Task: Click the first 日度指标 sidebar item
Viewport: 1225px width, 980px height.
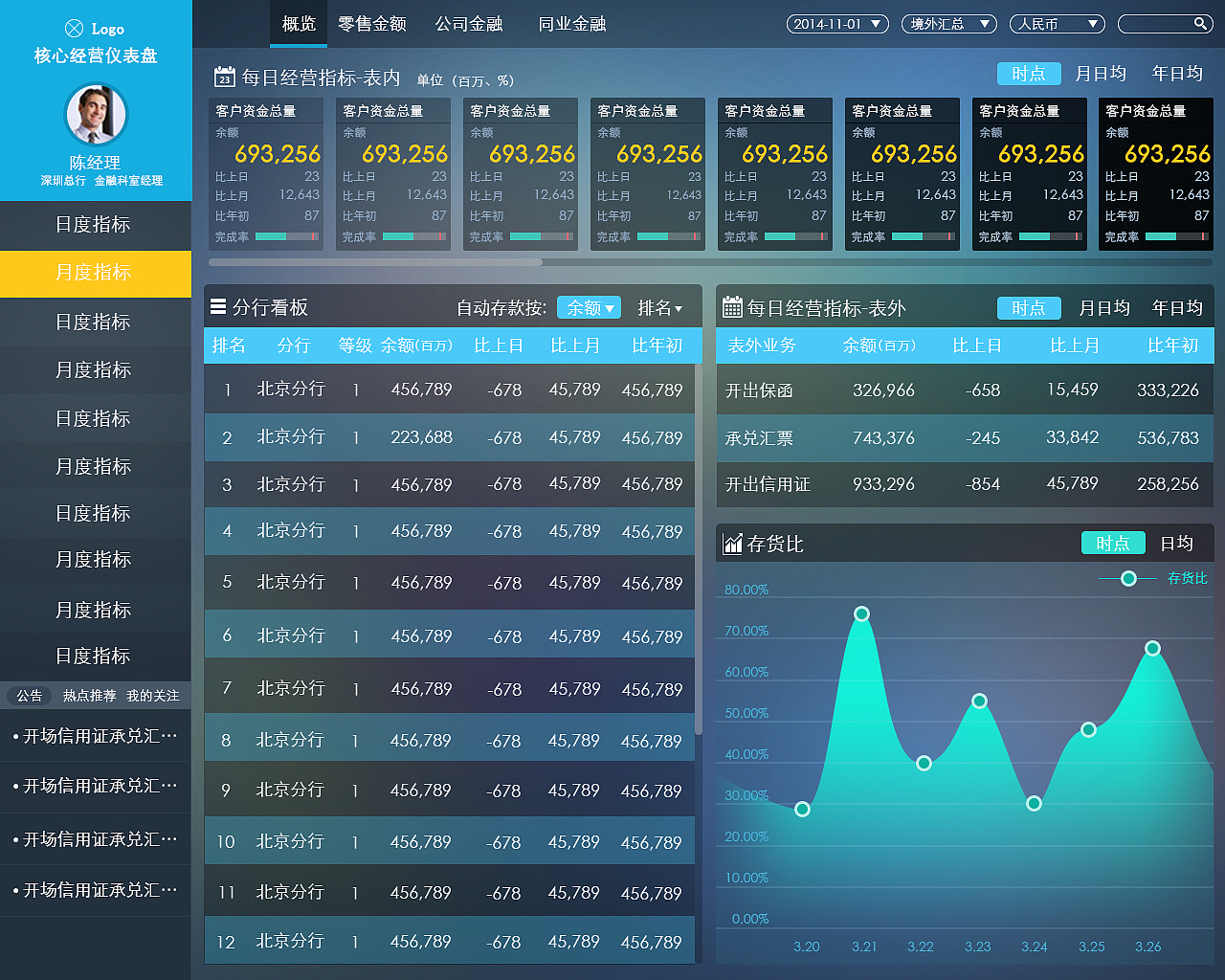Action: tap(96, 225)
